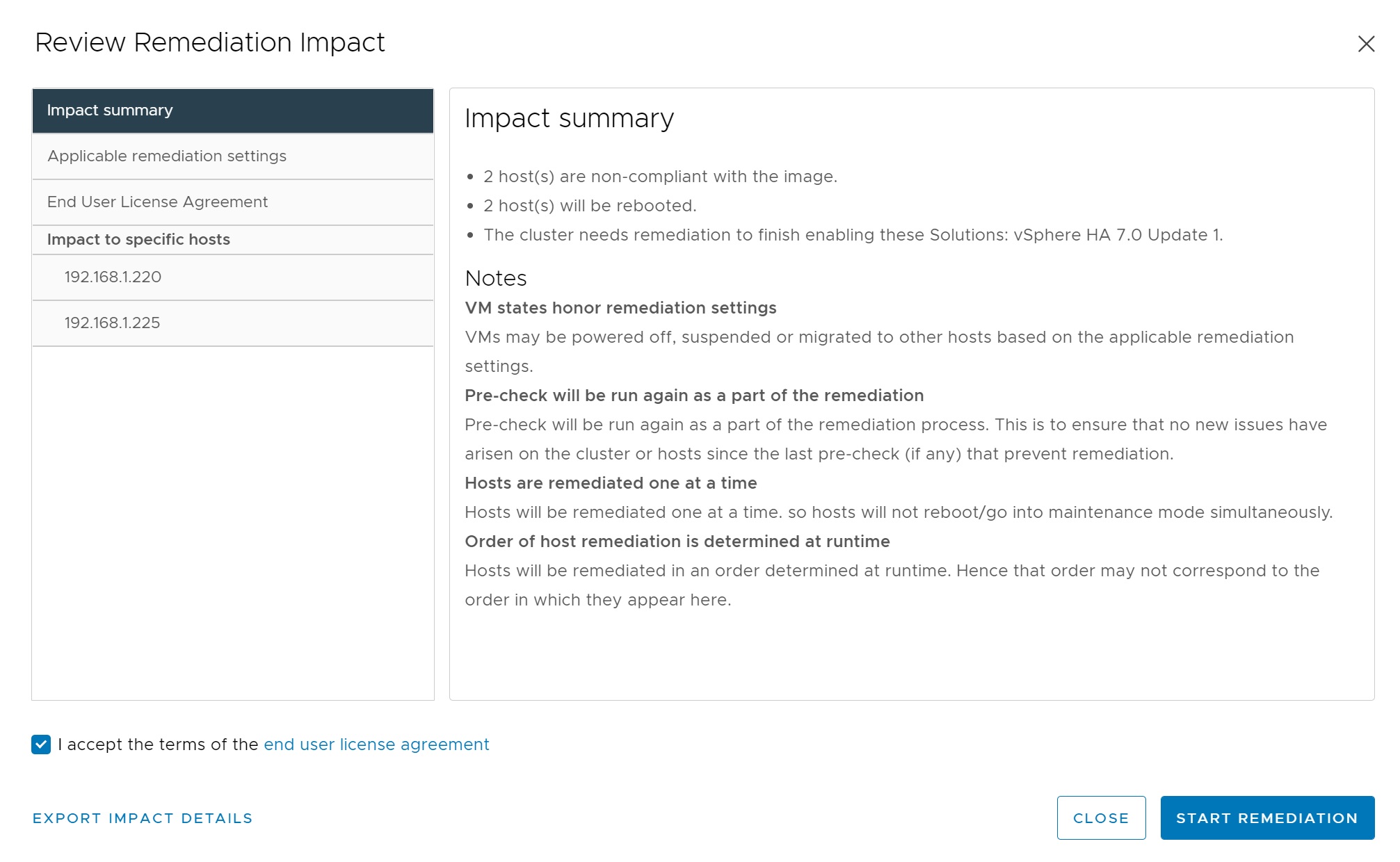Click VM states honor remediation settings heading
The image size is (1400, 862).
[620, 308]
